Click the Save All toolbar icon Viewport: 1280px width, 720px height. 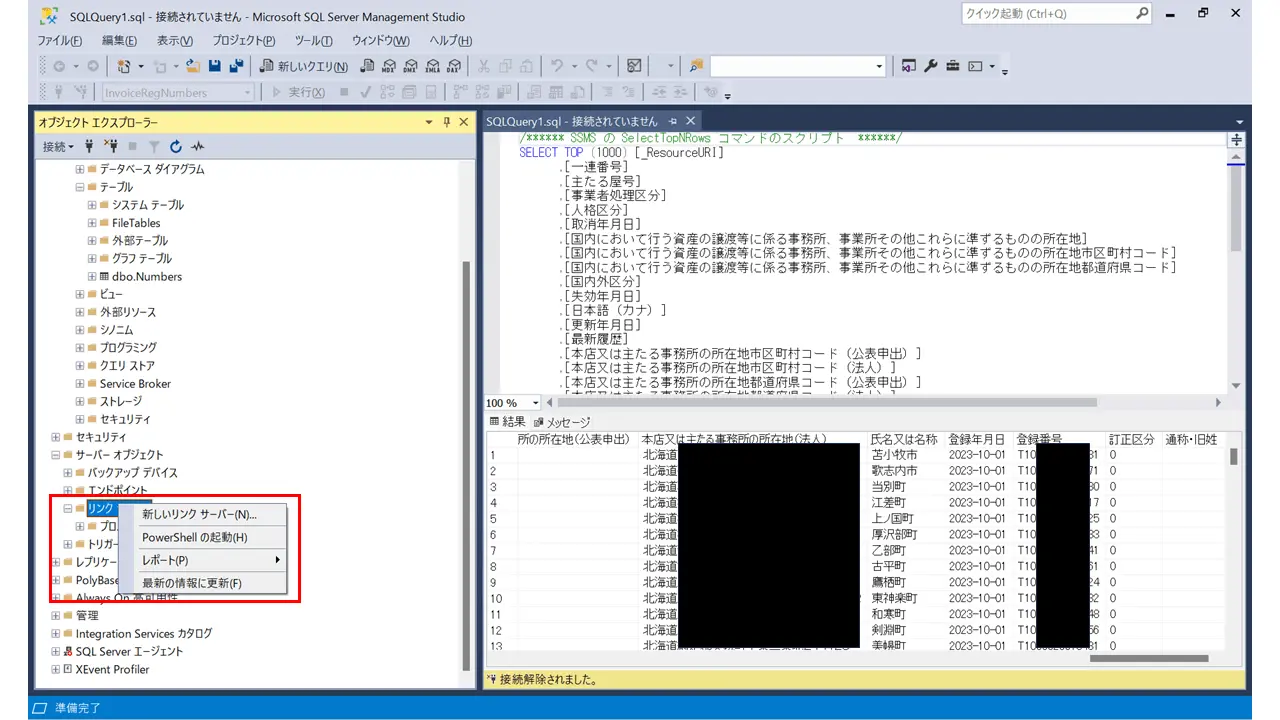236,66
